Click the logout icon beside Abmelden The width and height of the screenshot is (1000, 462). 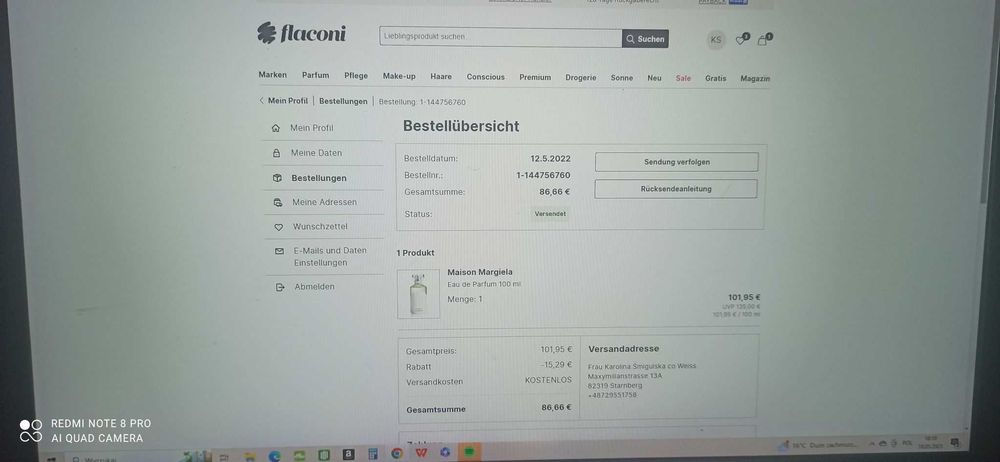pyautogui.click(x=279, y=287)
